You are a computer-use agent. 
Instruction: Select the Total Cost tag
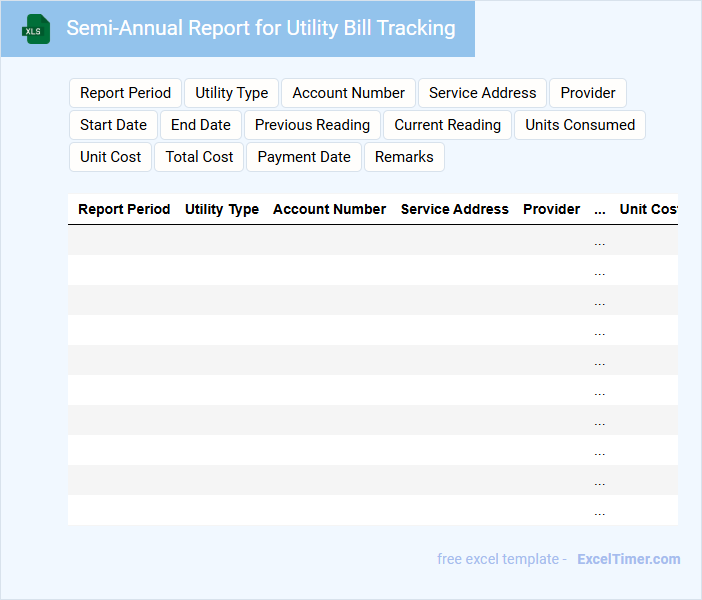click(199, 157)
